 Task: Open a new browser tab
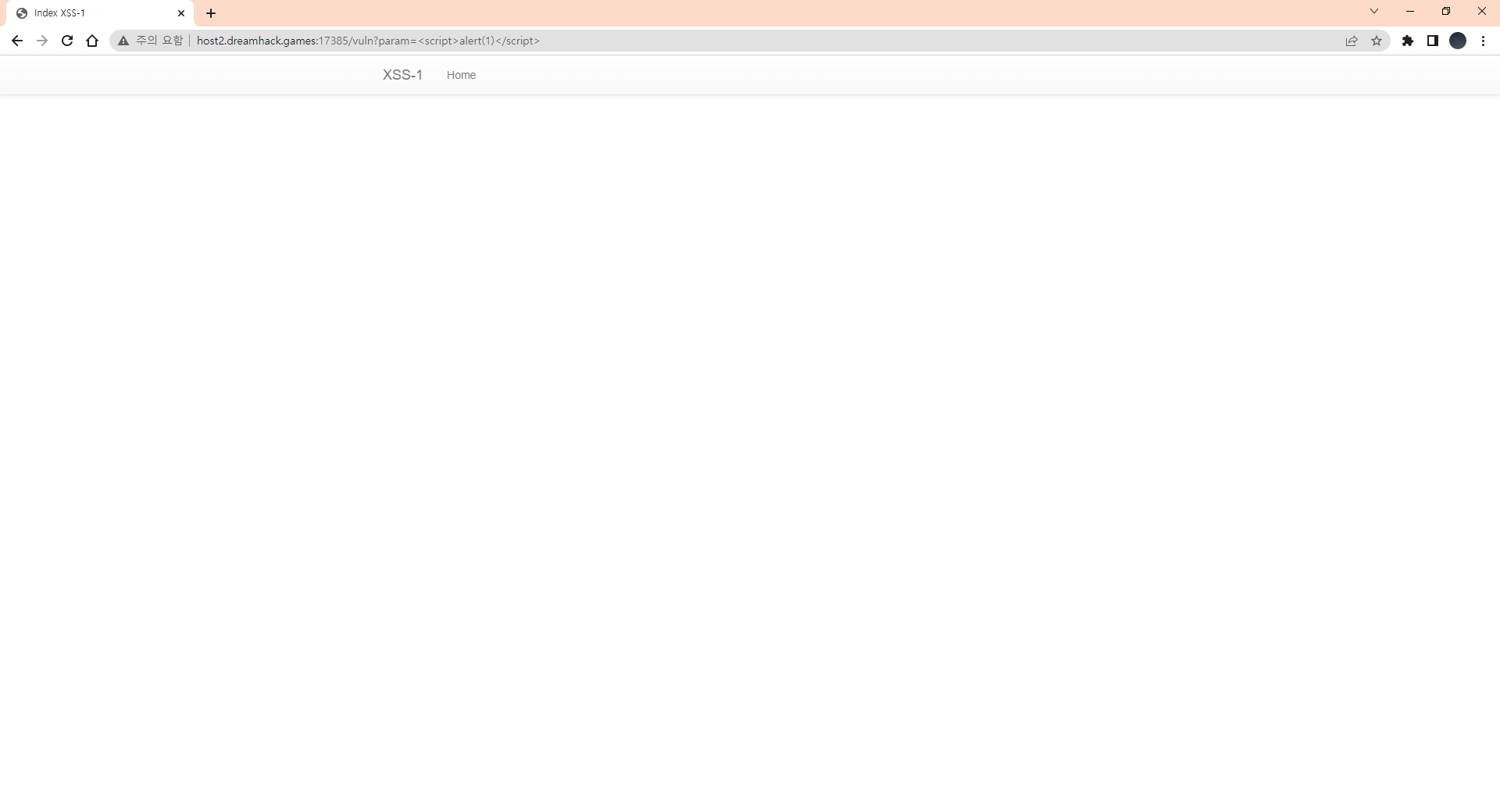(x=211, y=13)
